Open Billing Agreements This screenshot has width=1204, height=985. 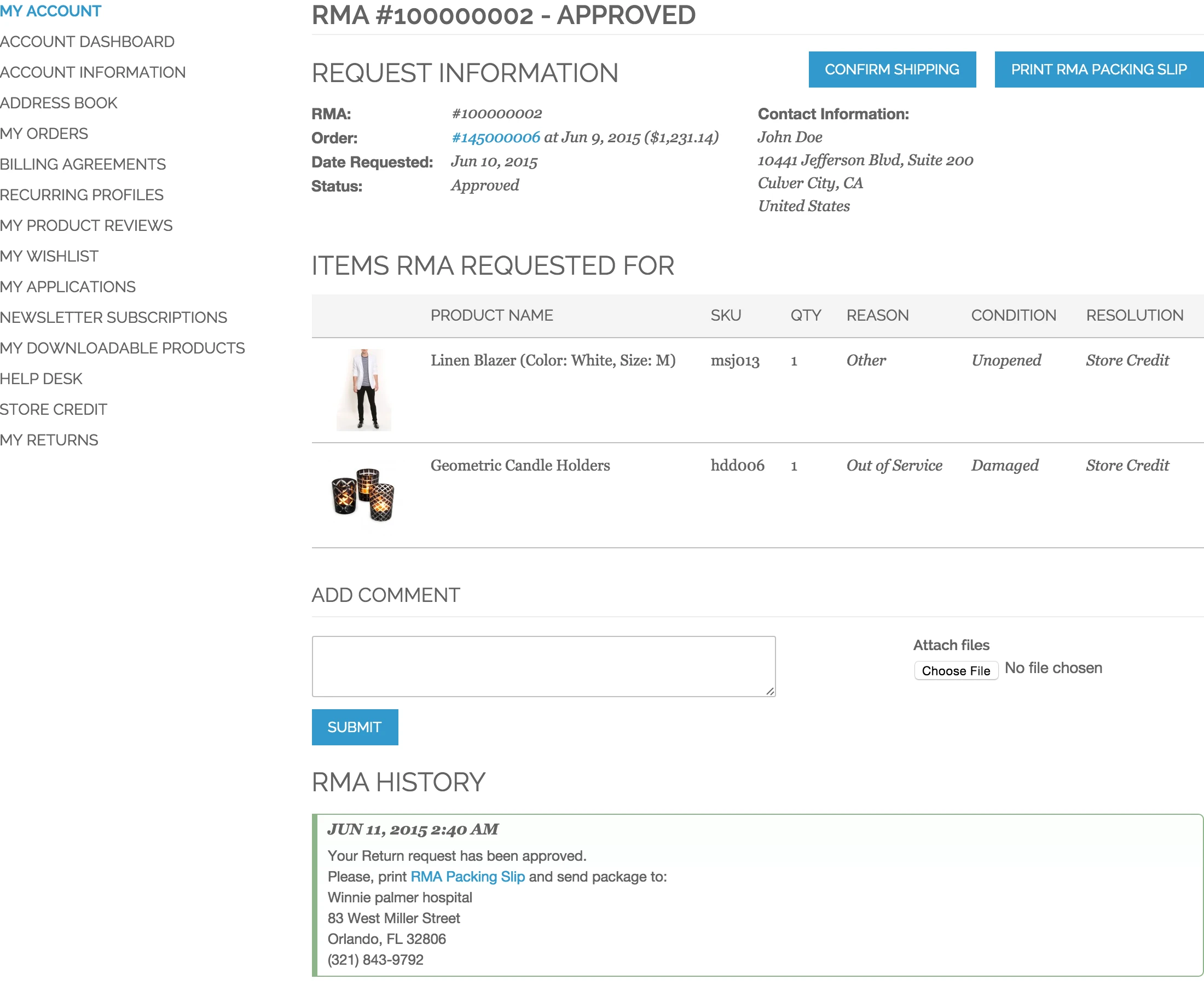click(83, 164)
